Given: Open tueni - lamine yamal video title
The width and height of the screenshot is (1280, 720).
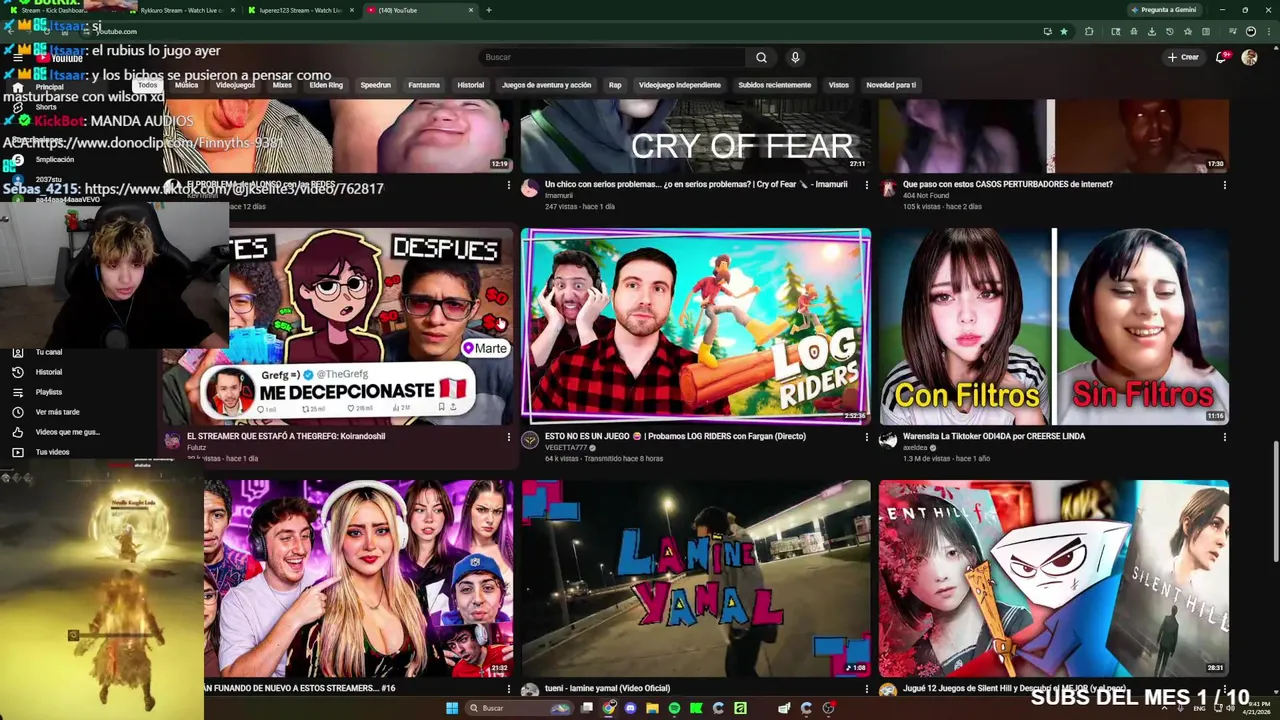Looking at the screenshot, I should pyautogui.click(x=607, y=688).
